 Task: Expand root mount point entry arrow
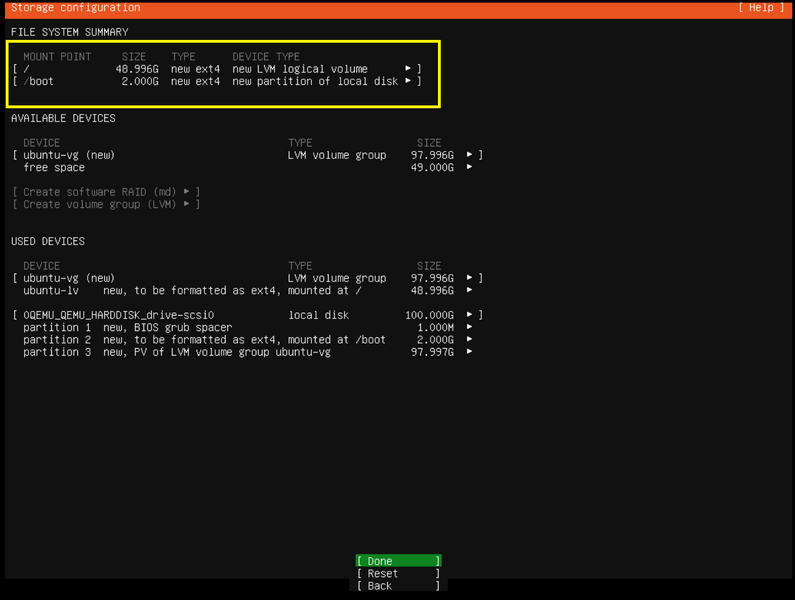408,69
